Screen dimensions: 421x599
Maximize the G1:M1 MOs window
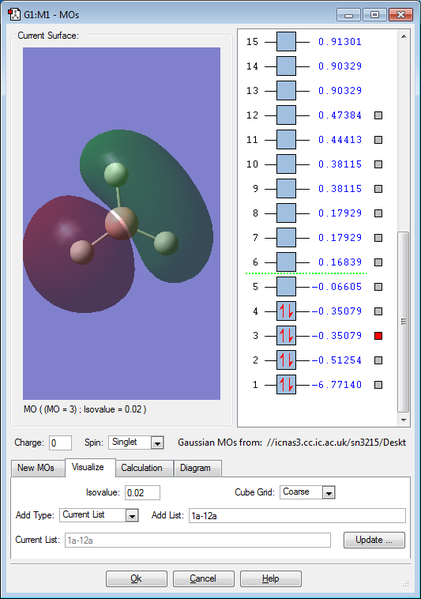click(374, 15)
